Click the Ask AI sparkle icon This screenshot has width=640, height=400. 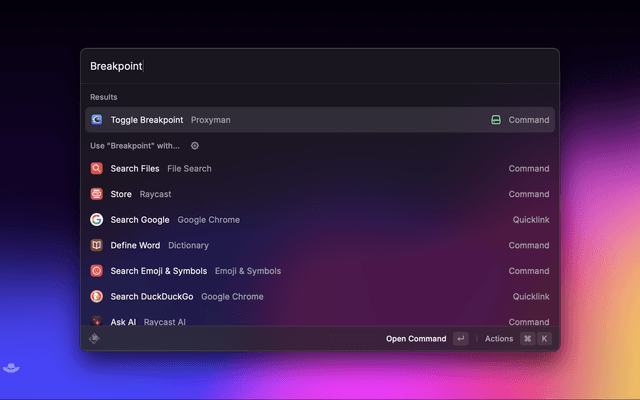(x=97, y=321)
